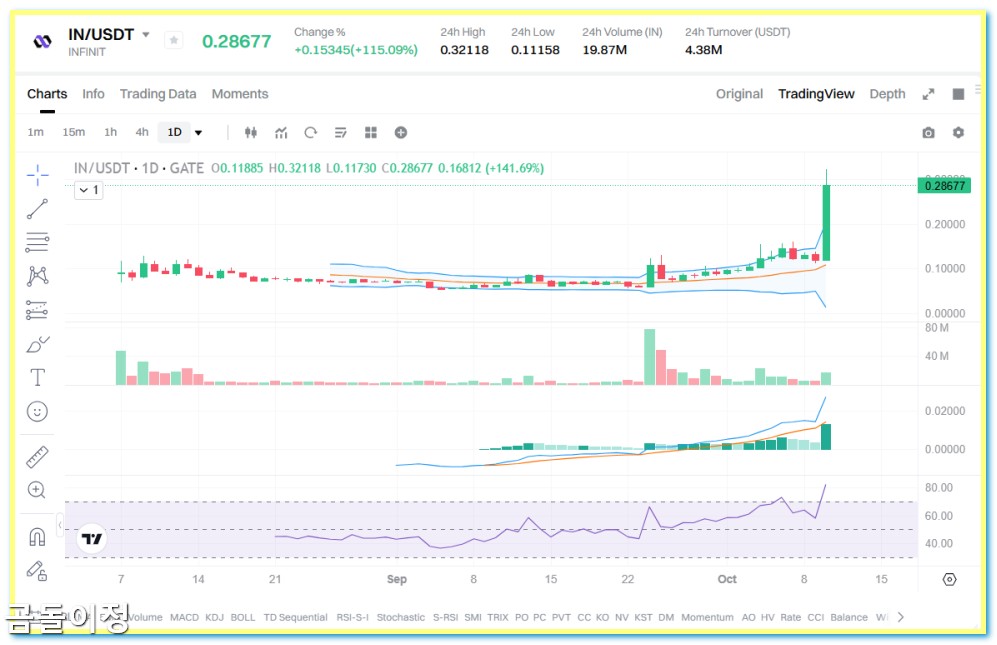Switch chart mode to Original
The image size is (997, 645).
point(739,94)
